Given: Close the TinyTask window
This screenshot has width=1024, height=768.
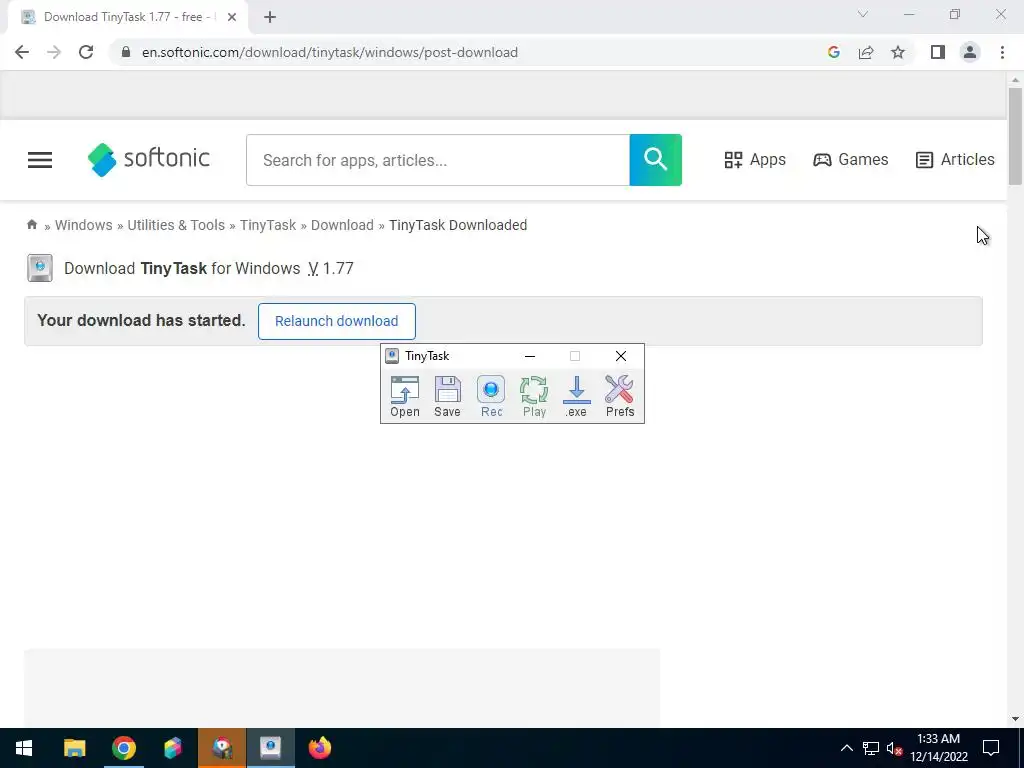Looking at the screenshot, I should click(620, 356).
